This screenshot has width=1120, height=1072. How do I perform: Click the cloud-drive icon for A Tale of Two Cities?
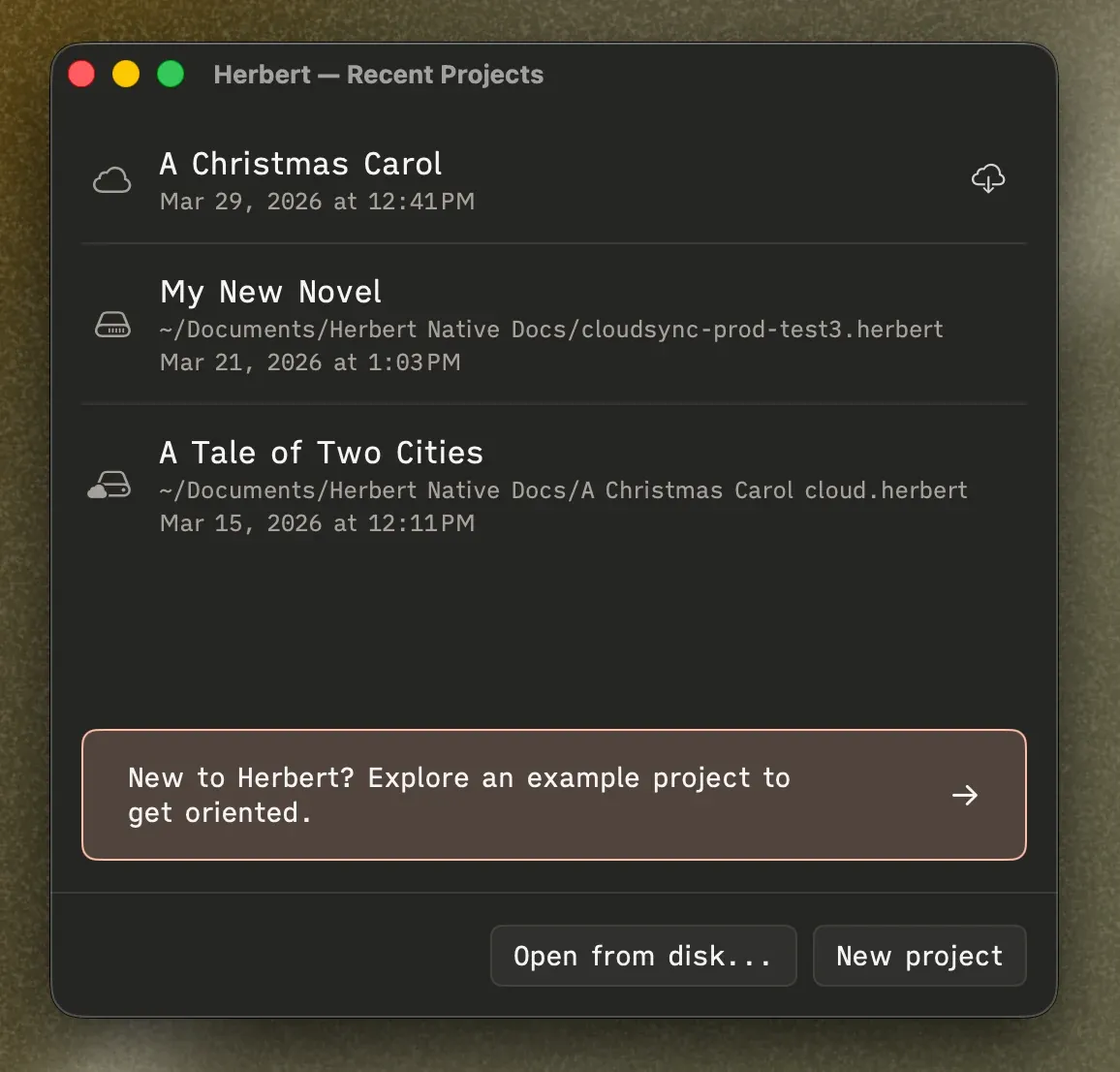point(109,485)
